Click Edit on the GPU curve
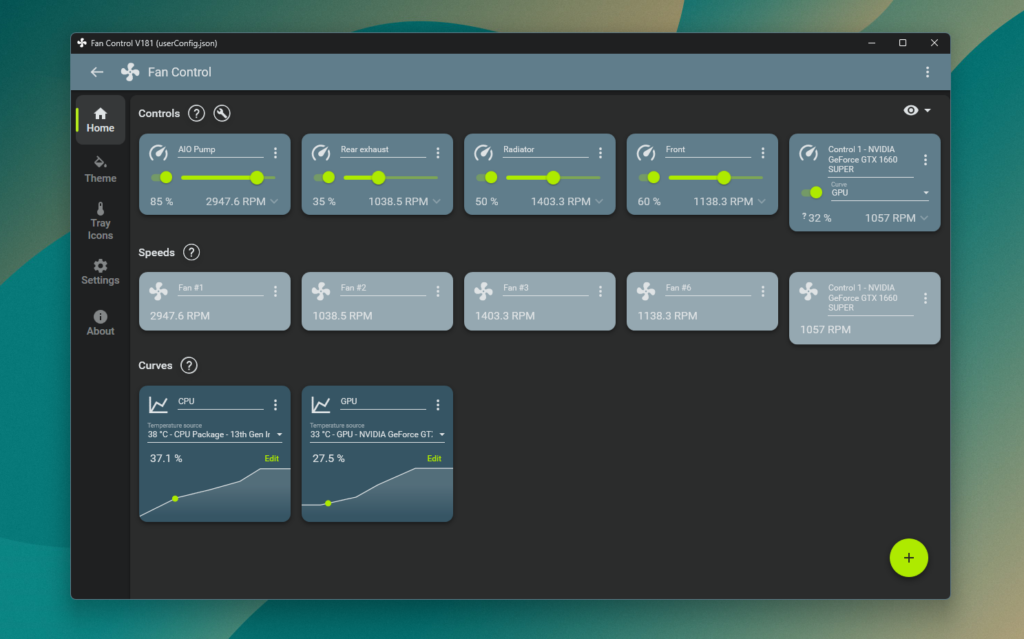The image size is (1024, 639). pyautogui.click(x=434, y=458)
